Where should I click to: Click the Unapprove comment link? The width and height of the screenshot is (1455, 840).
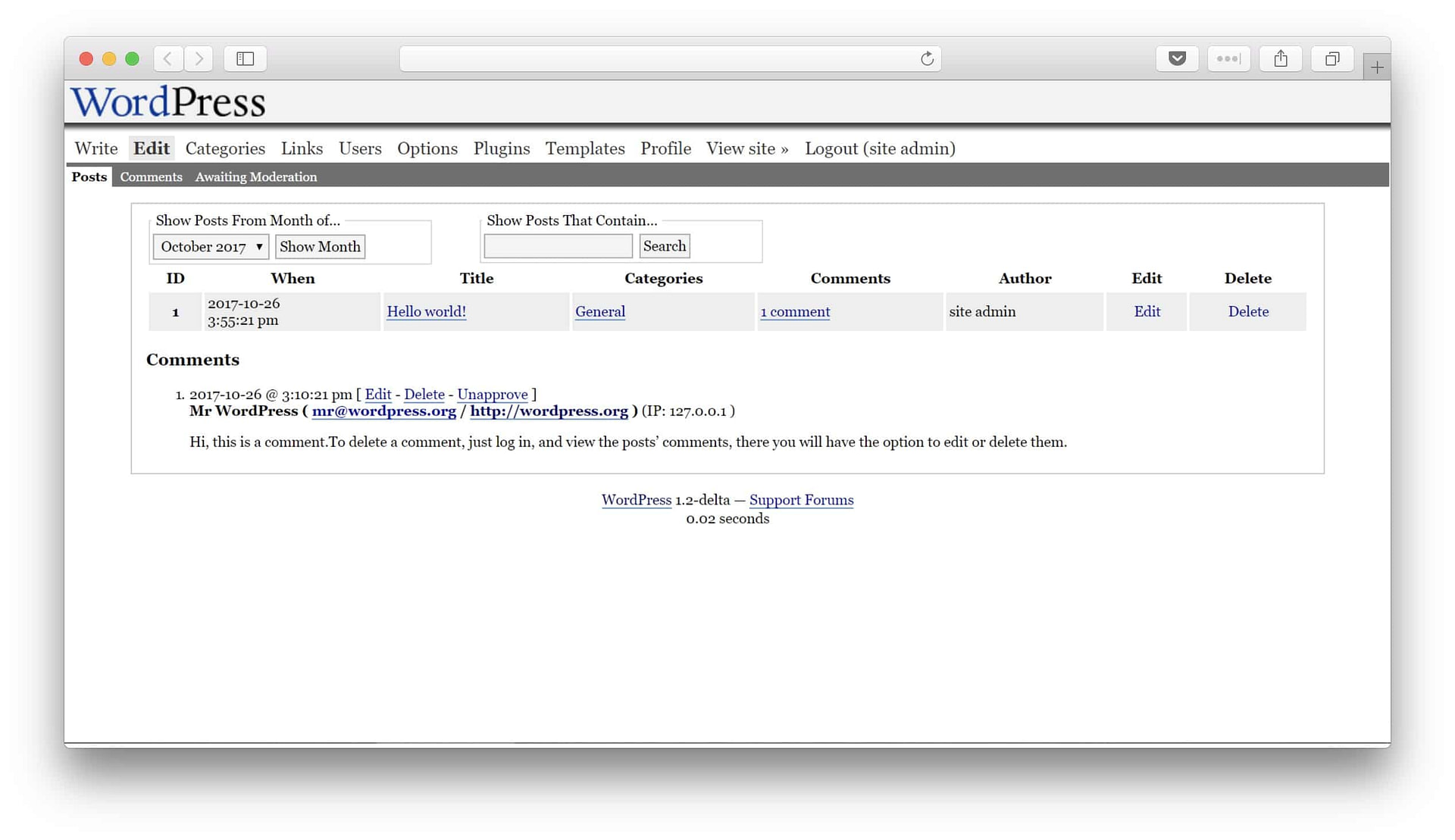click(x=493, y=394)
